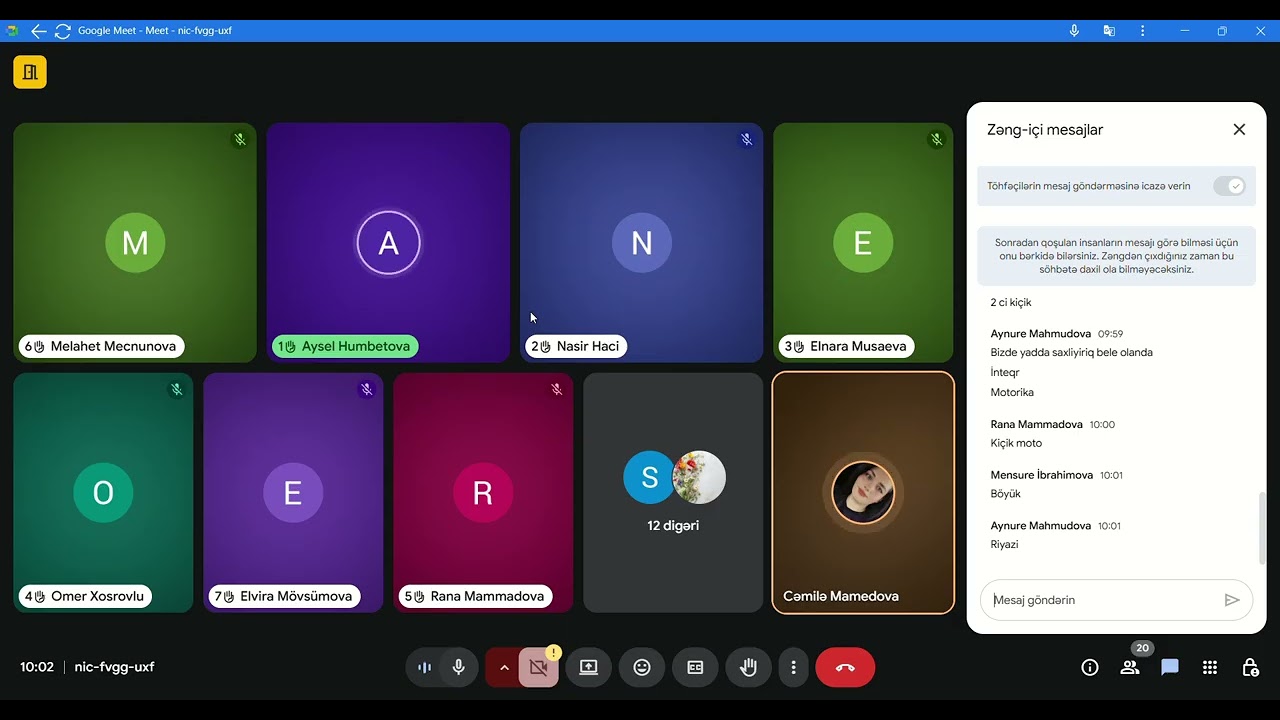Viewport: 1280px width, 720px height.
Task: Click muted mic icon on Elvira's tile
Action: pos(367,390)
